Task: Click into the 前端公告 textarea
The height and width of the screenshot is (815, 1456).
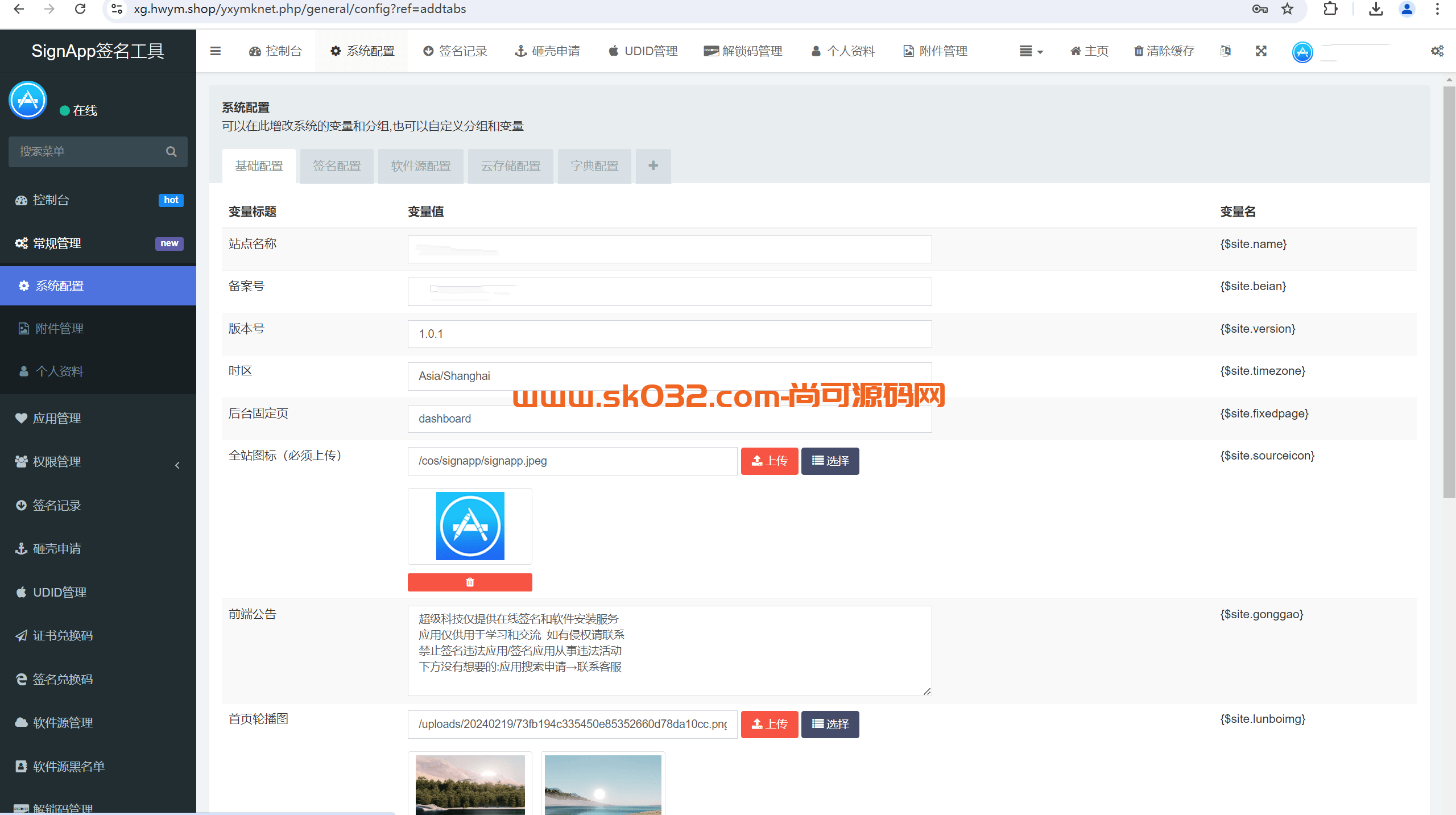Action: [669, 651]
